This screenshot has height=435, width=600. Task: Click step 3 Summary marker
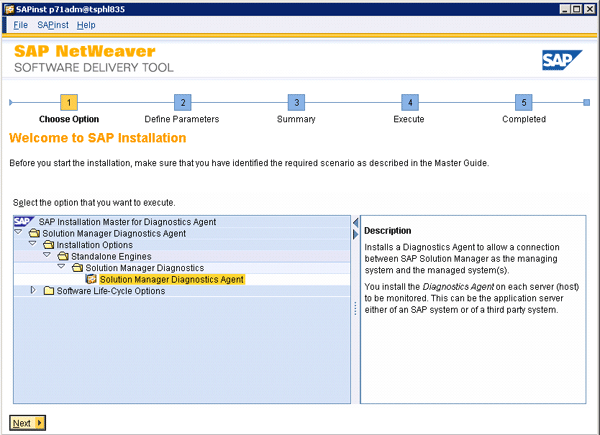(x=297, y=103)
